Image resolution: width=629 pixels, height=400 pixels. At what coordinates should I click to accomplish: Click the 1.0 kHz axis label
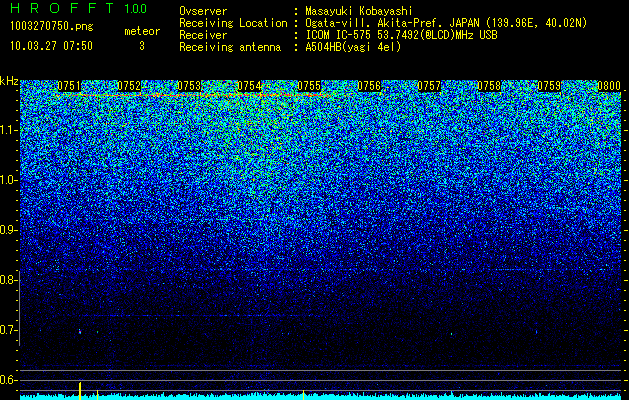coord(7,180)
